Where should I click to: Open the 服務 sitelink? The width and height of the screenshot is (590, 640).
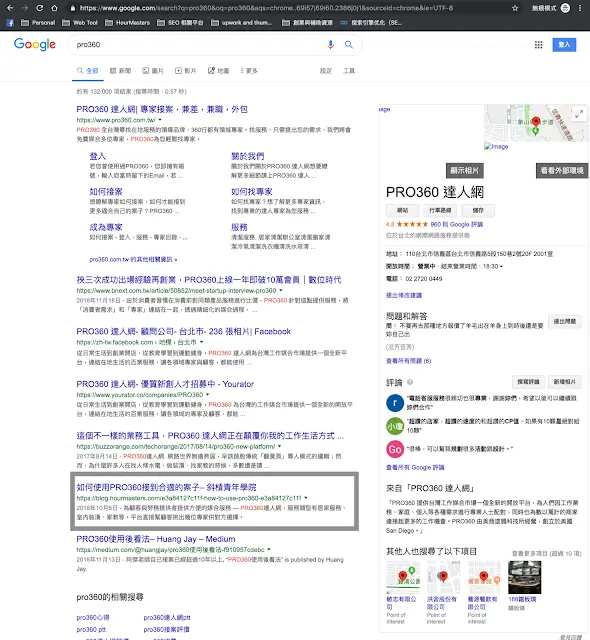click(x=239, y=227)
